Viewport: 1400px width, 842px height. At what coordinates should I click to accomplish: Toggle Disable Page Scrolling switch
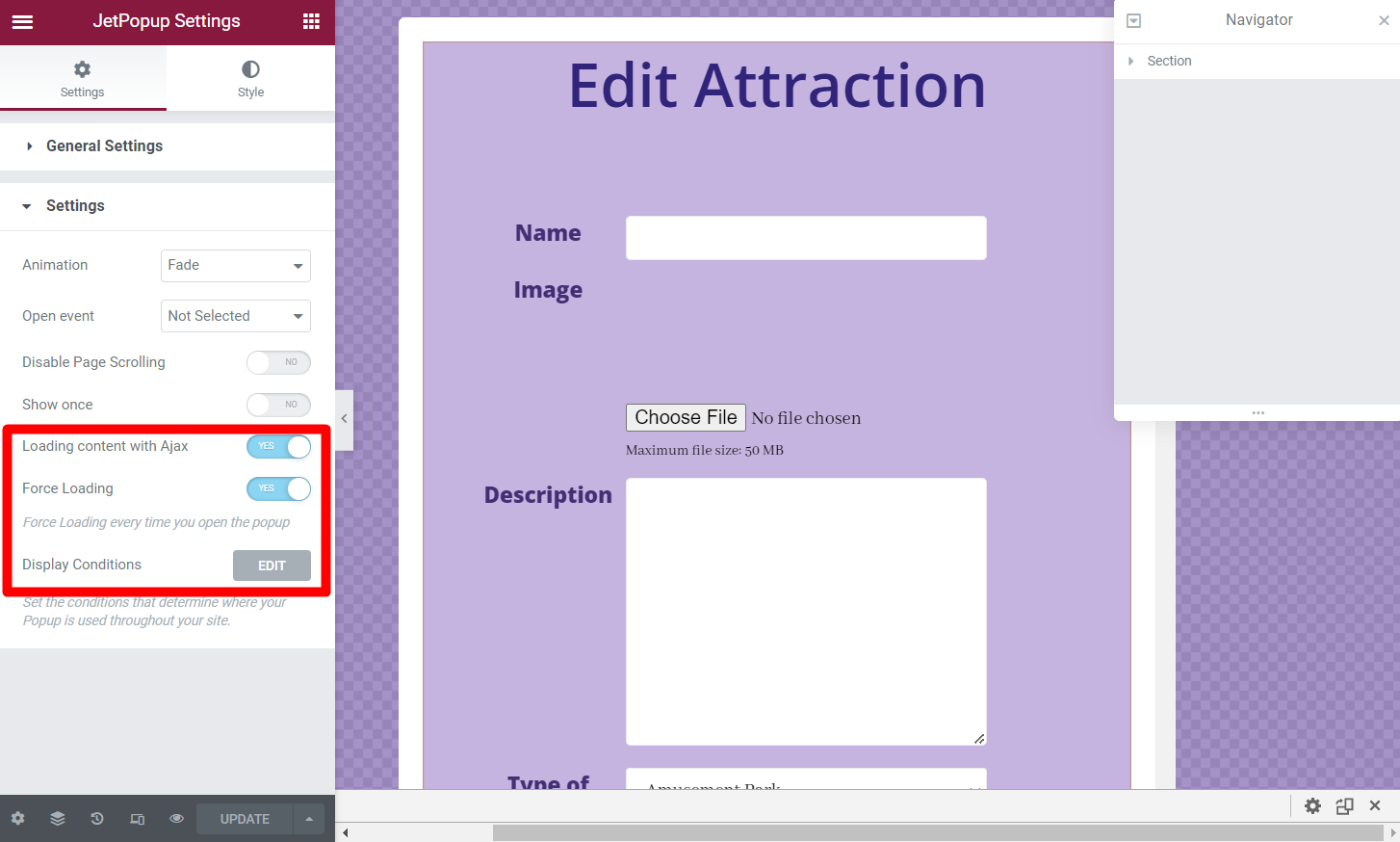[x=278, y=362]
